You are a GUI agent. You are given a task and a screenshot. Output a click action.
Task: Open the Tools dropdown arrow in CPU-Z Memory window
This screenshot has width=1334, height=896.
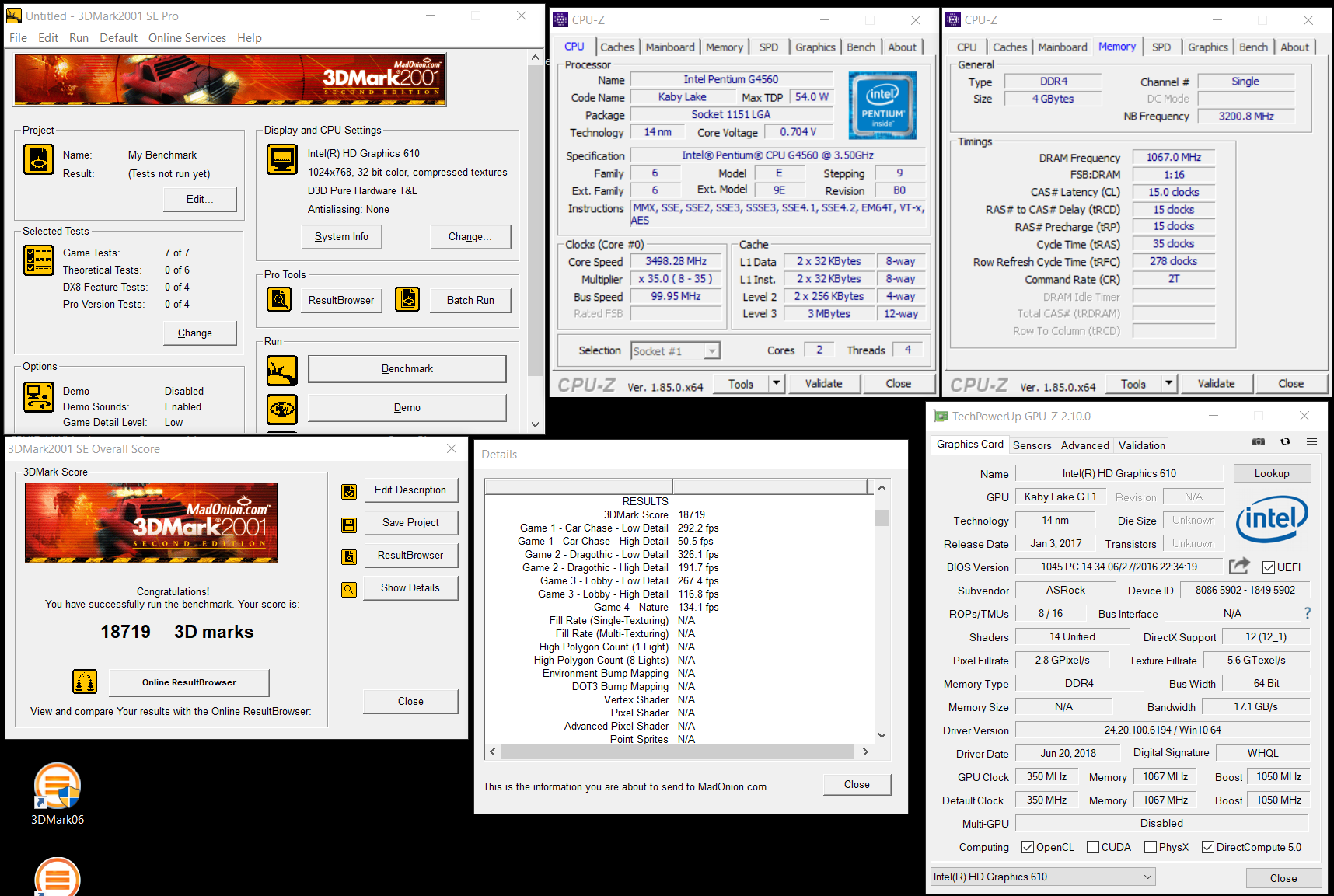click(x=1168, y=383)
